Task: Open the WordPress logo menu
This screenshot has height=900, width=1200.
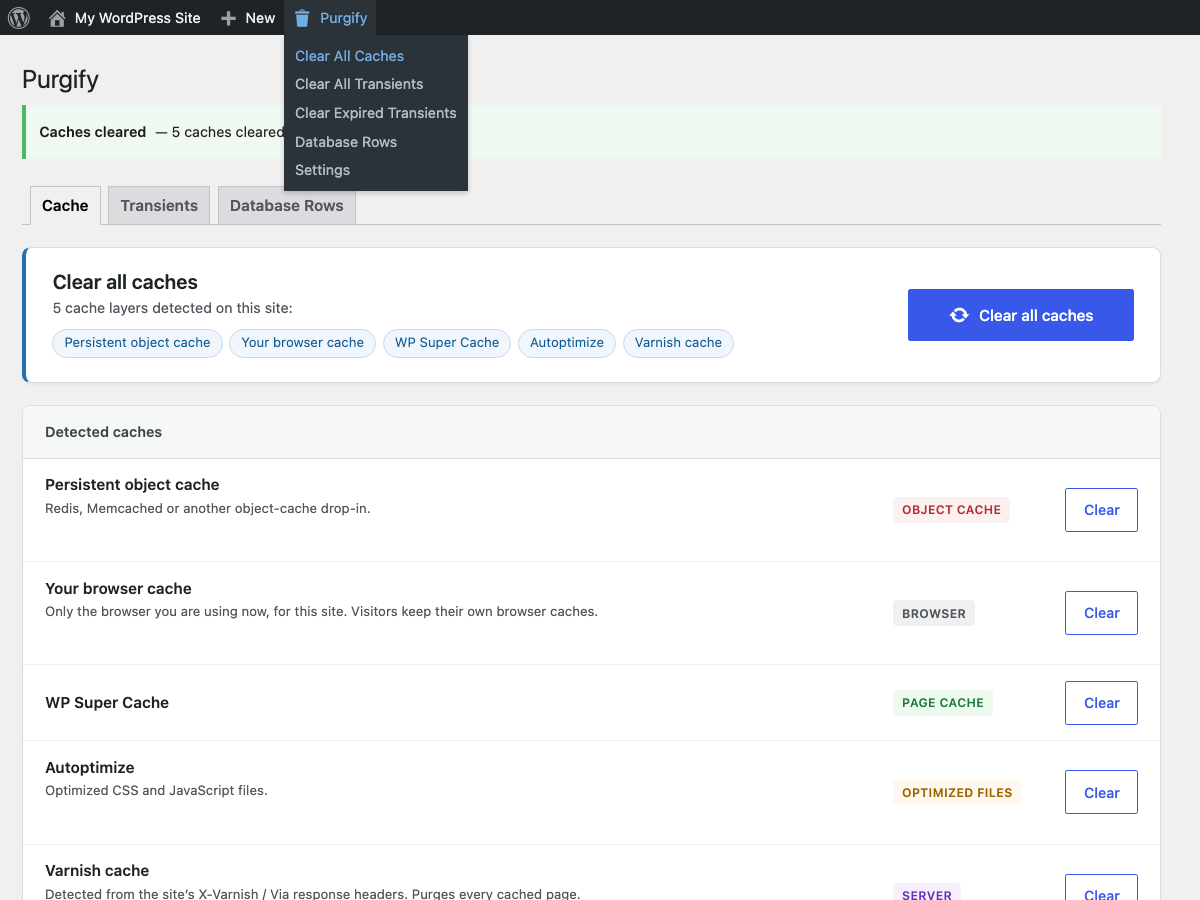Action: tap(19, 18)
